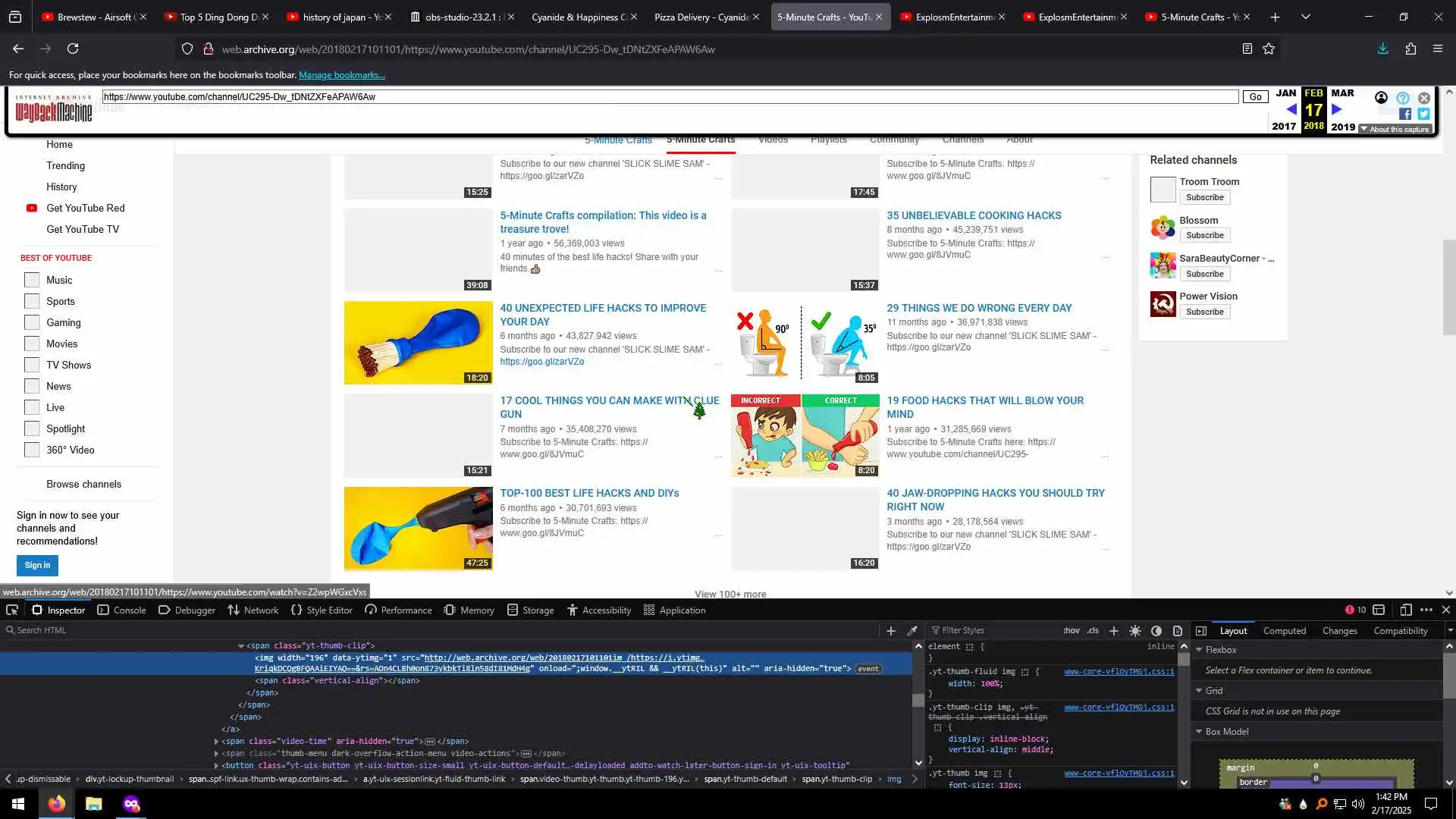
Task: Subscribe to the Blossom channel
Action: 1204,235
